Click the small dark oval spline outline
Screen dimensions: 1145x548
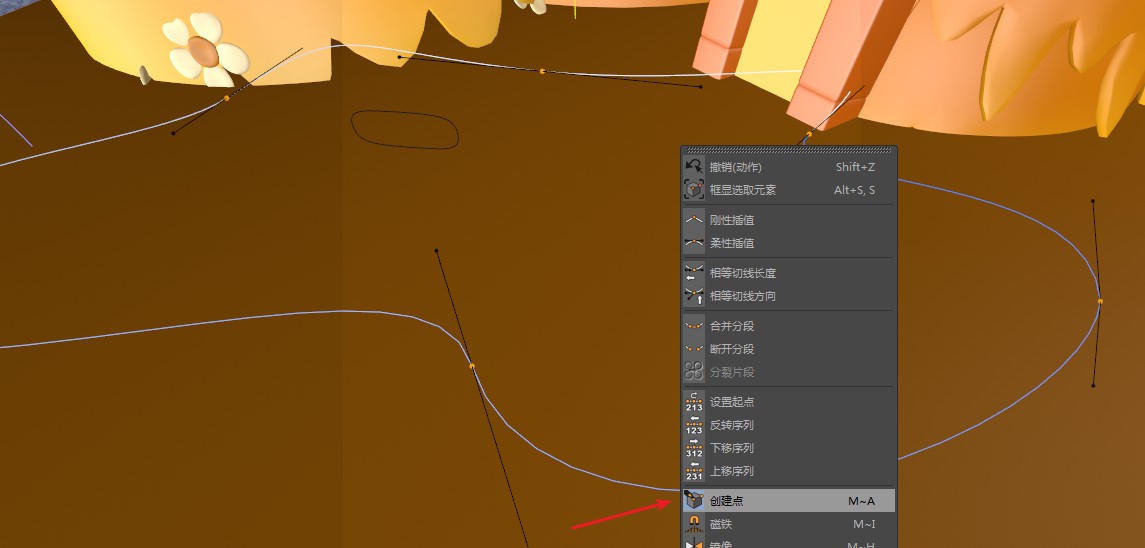coord(405,130)
